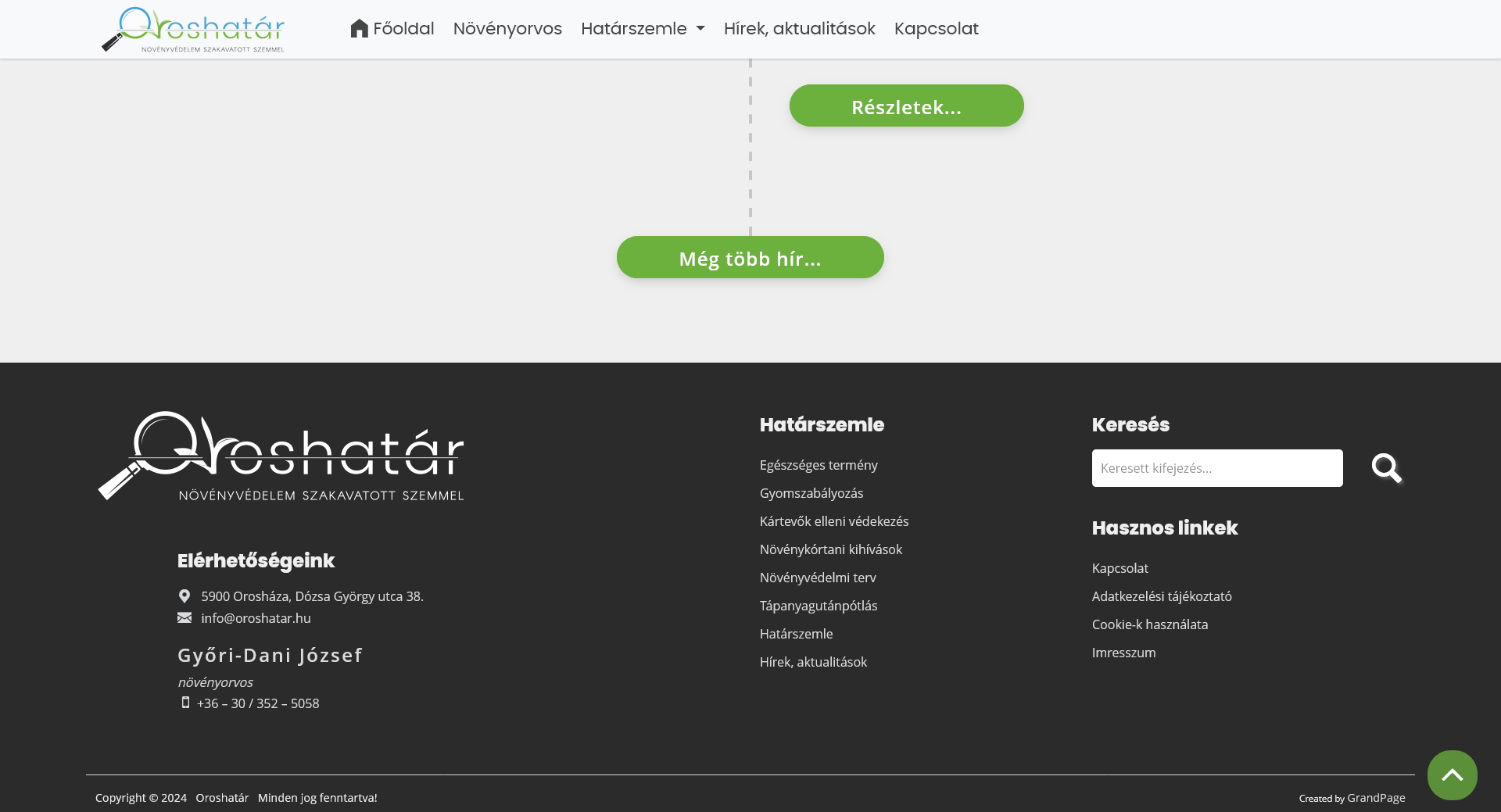Click the növényorvos title text
Screen dimensions: 1501x812
pyautogui.click(x=215, y=682)
